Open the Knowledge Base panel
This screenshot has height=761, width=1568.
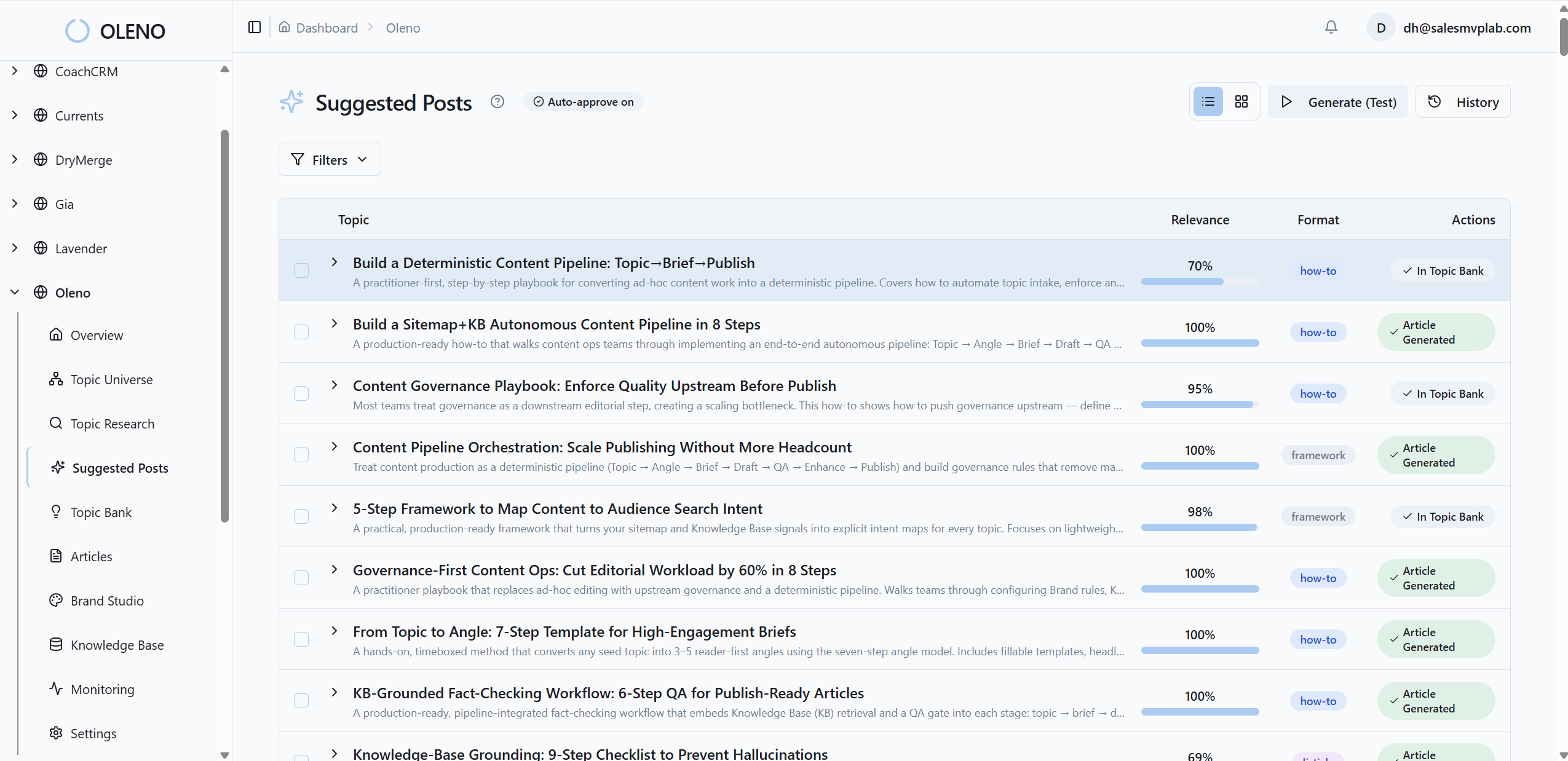[x=117, y=645]
